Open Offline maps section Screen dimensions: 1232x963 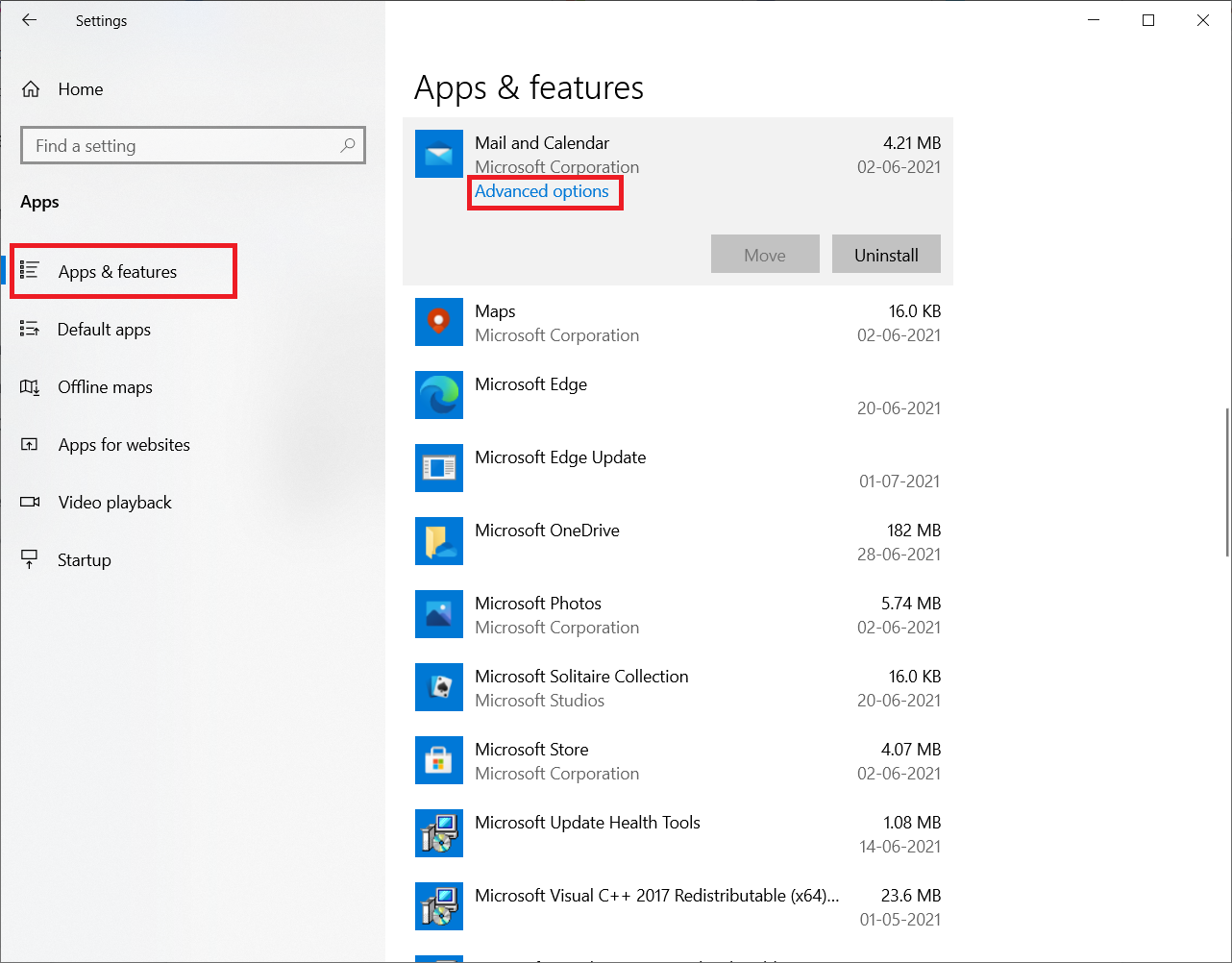click(105, 387)
